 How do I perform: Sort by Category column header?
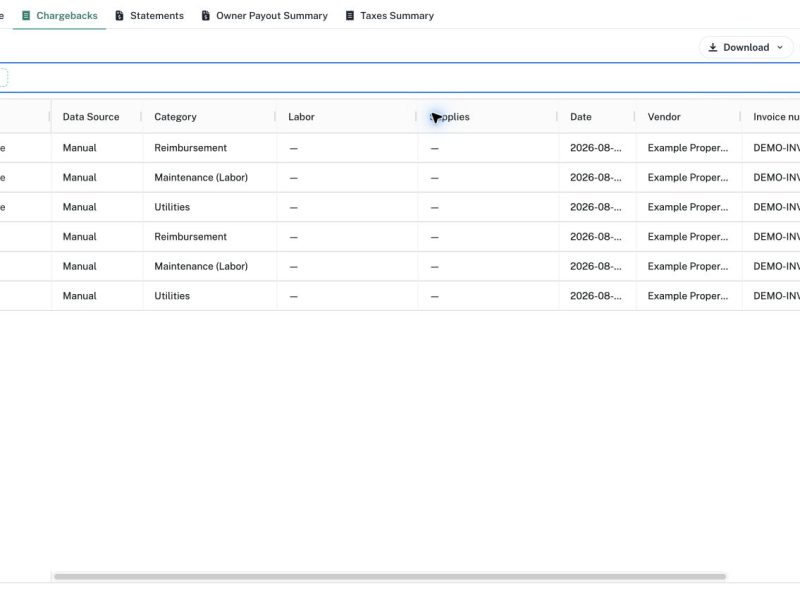(x=175, y=117)
